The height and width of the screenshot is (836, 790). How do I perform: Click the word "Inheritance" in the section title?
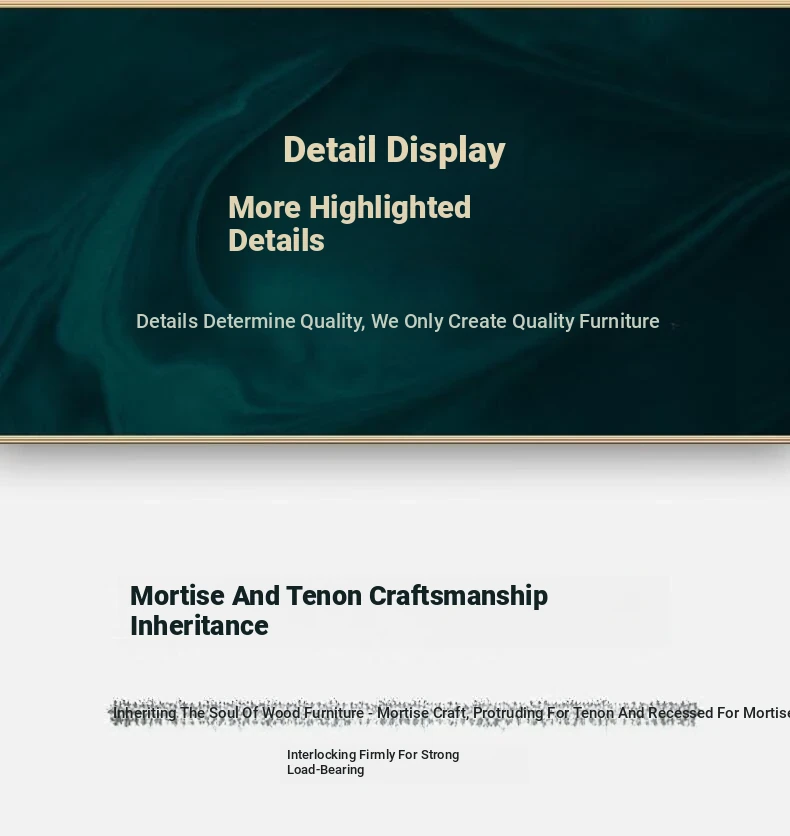pos(199,626)
